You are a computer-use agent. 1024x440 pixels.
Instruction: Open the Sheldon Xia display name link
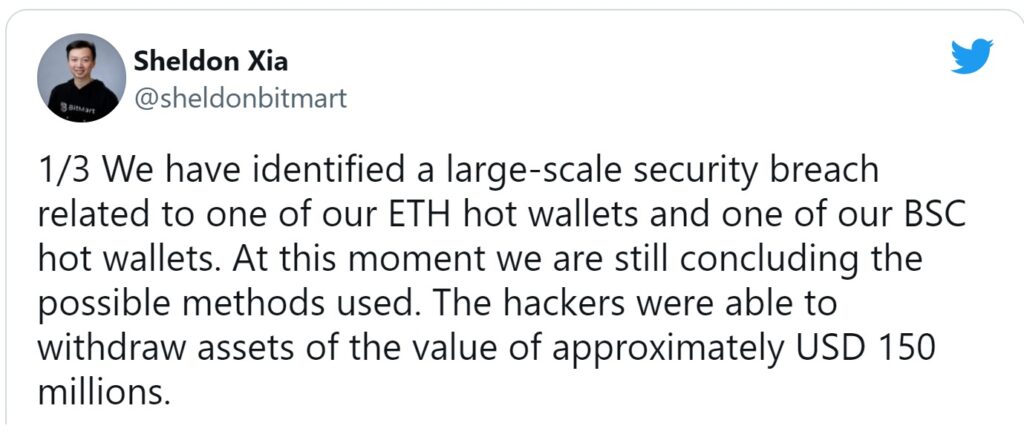point(210,62)
